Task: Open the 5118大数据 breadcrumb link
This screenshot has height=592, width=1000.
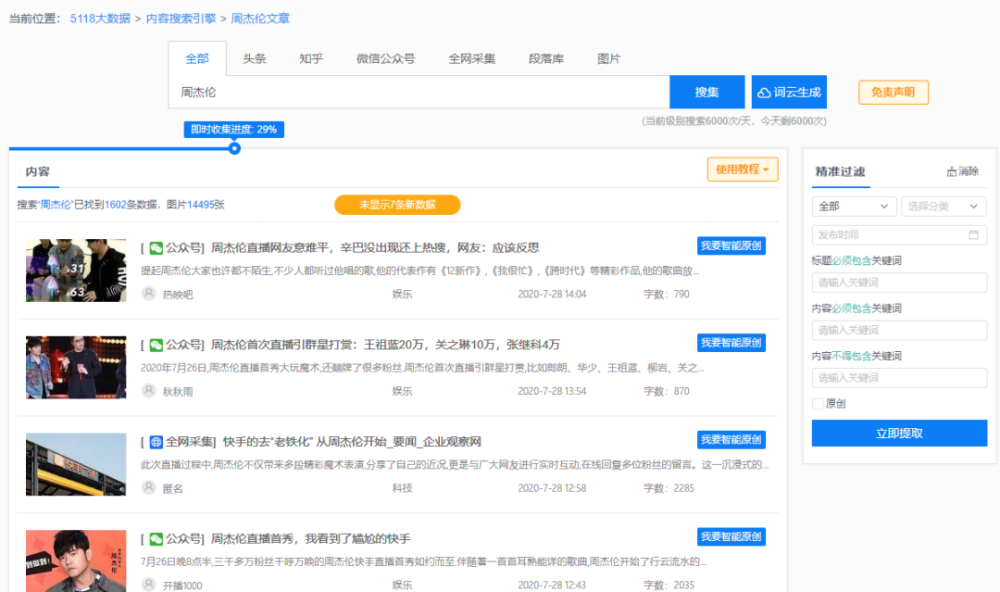Action: point(100,18)
